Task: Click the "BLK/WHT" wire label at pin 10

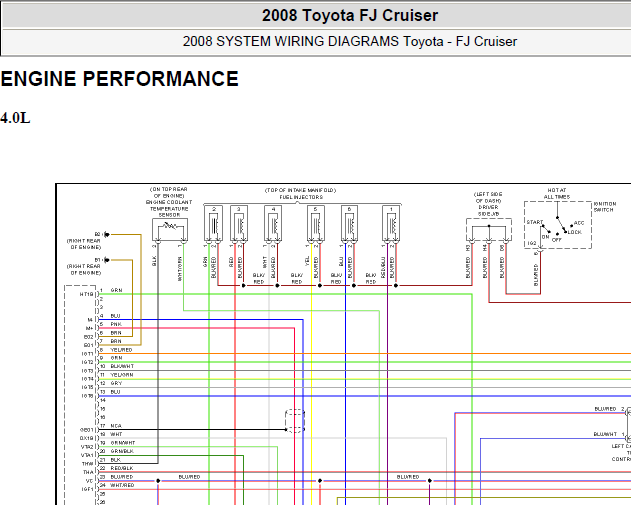Action: point(122,367)
